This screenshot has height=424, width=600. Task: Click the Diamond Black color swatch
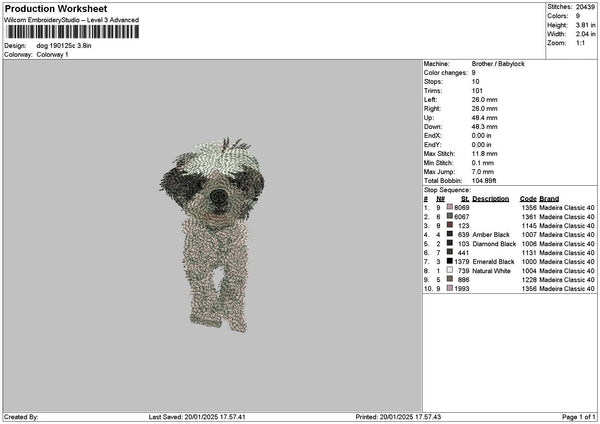click(x=450, y=243)
